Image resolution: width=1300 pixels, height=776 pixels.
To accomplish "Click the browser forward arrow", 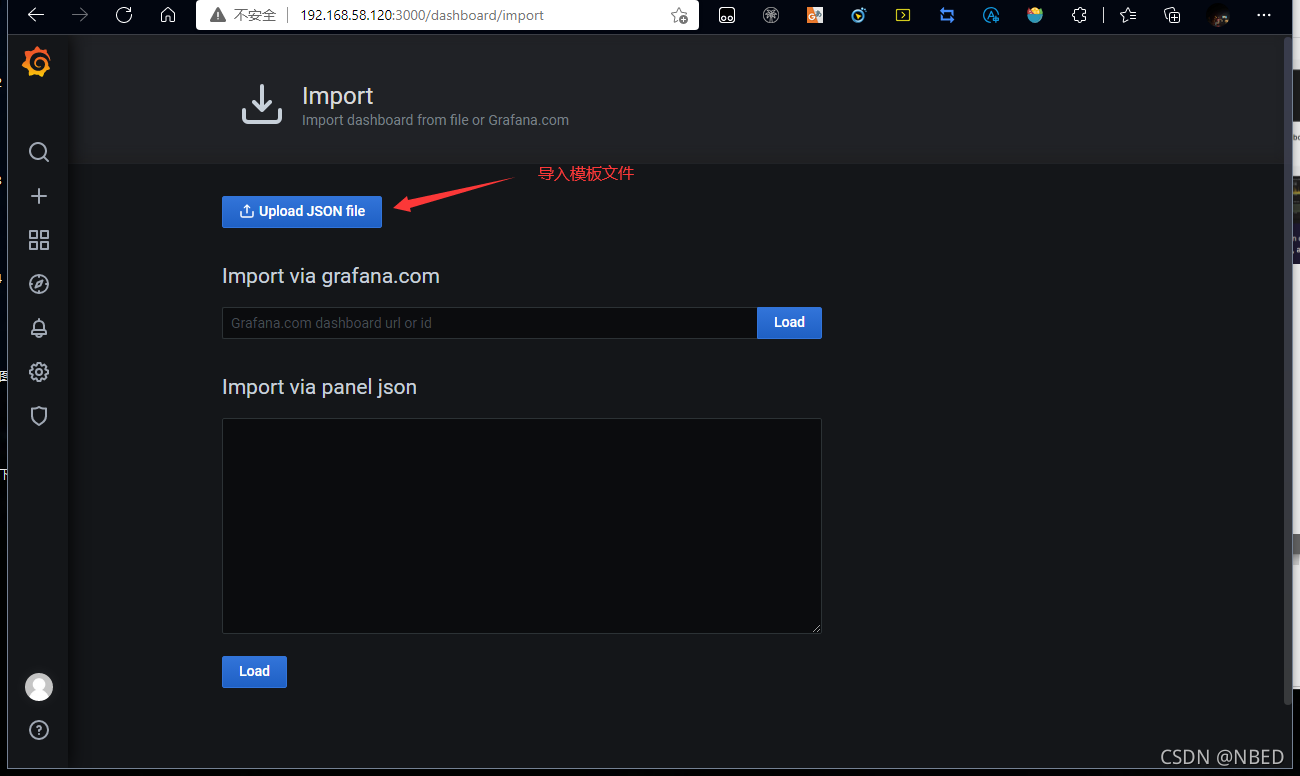I will (80, 15).
